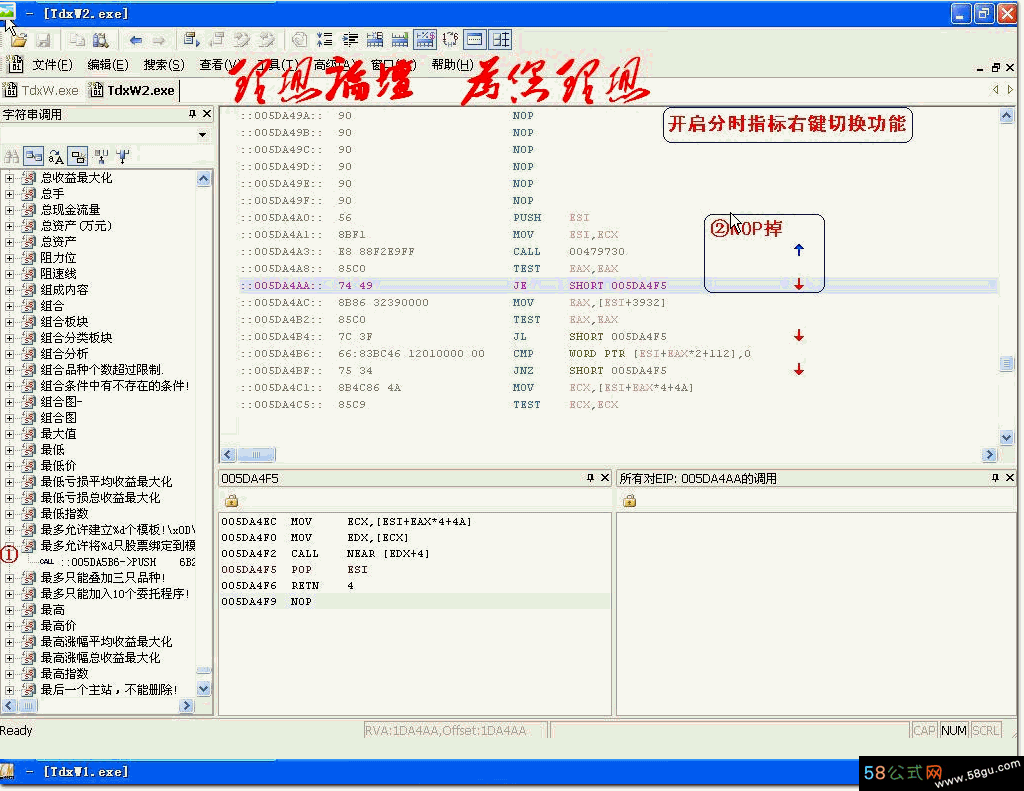The height and width of the screenshot is (791, 1024).
Task: Select disassembly line 005DA4AA JE SHORT
Action: (617, 285)
